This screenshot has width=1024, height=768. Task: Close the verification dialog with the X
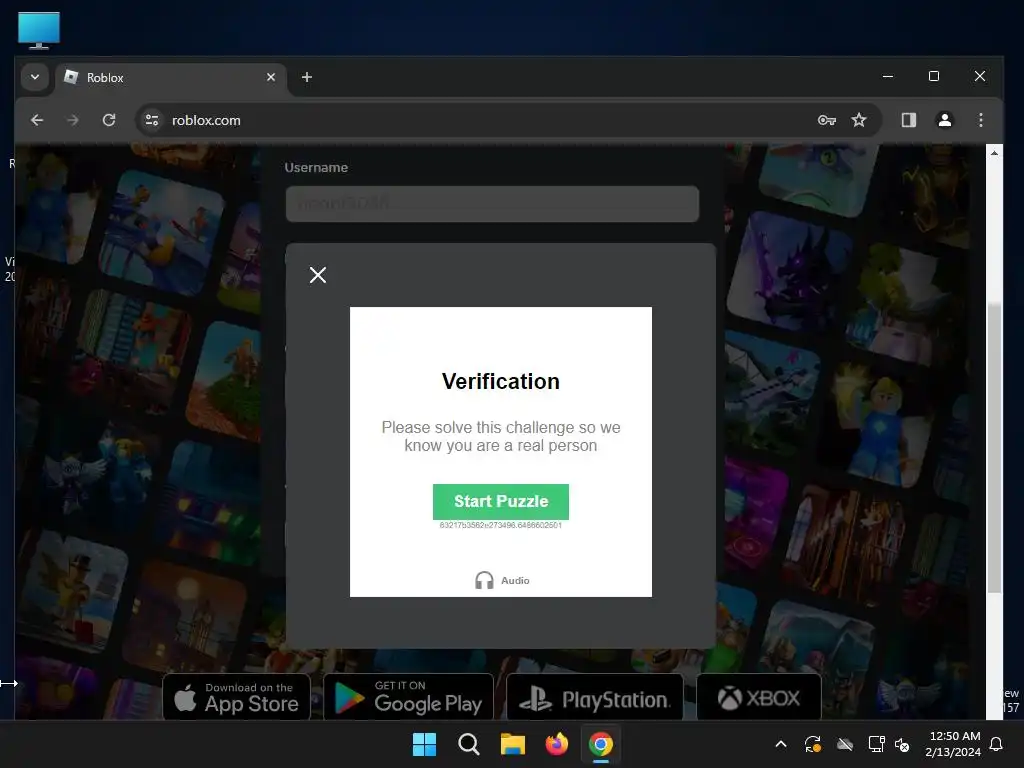pyautogui.click(x=318, y=275)
